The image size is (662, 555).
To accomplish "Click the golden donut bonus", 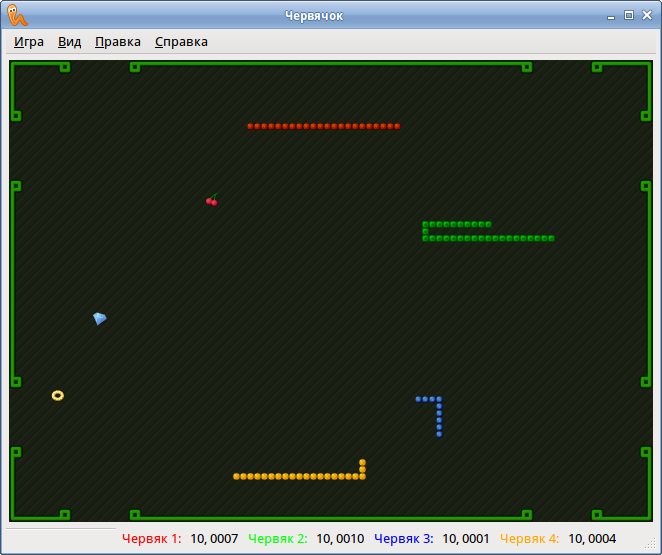I will (58, 396).
